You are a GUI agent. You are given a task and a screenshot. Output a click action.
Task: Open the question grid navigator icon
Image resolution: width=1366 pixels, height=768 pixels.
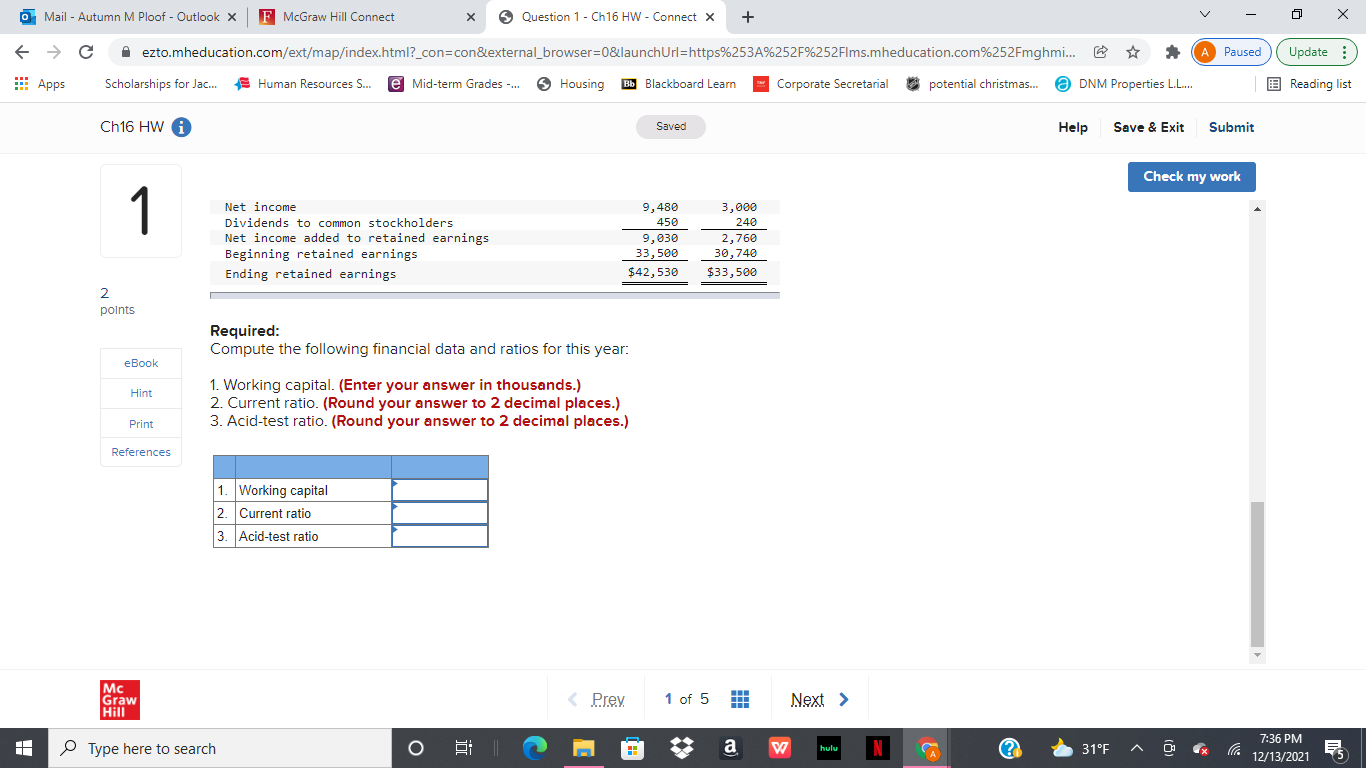pyautogui.click(x=740, y=699)
